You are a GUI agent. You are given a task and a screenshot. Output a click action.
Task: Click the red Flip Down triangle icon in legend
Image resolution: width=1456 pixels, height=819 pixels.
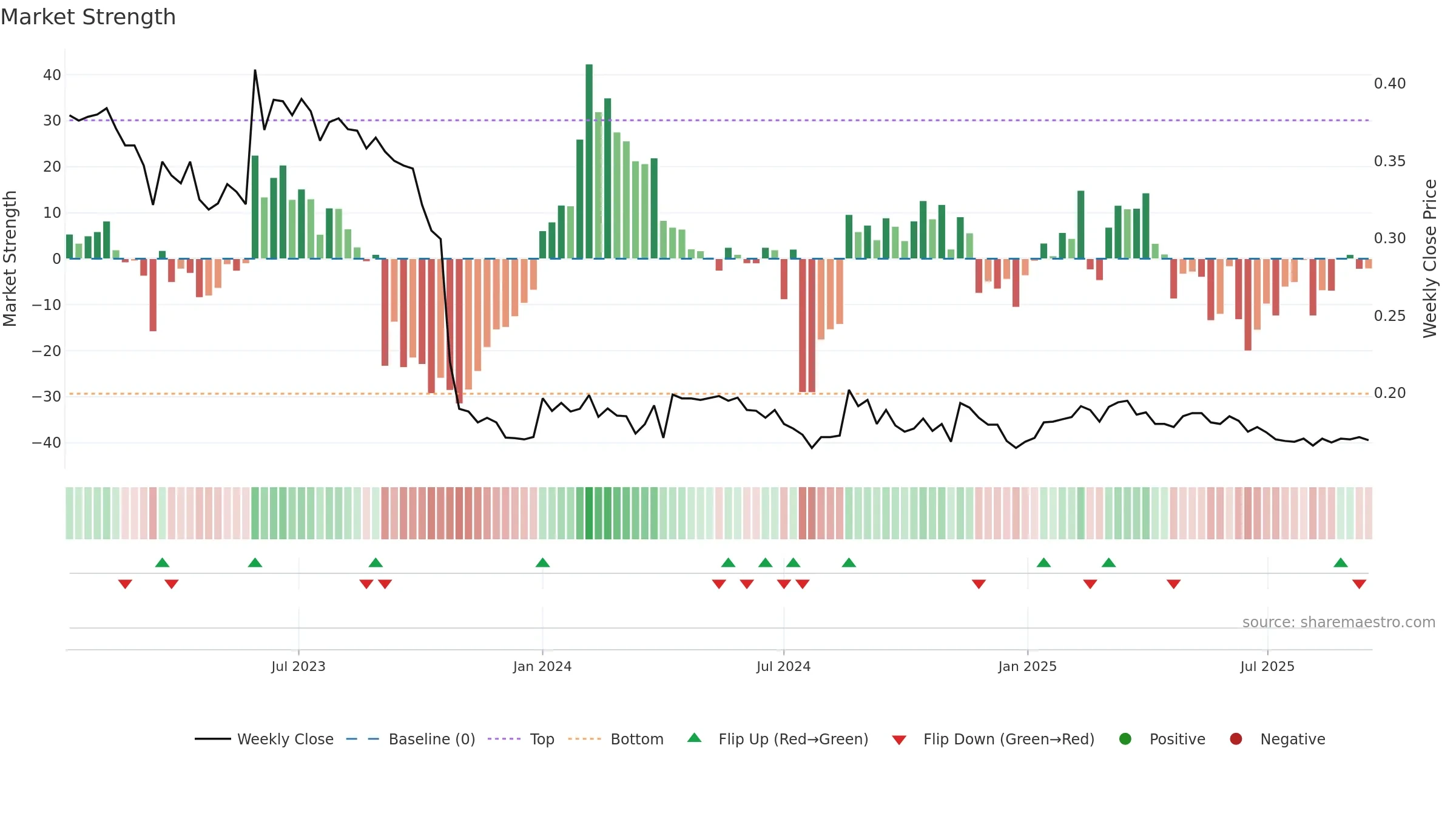coord(899,740)
